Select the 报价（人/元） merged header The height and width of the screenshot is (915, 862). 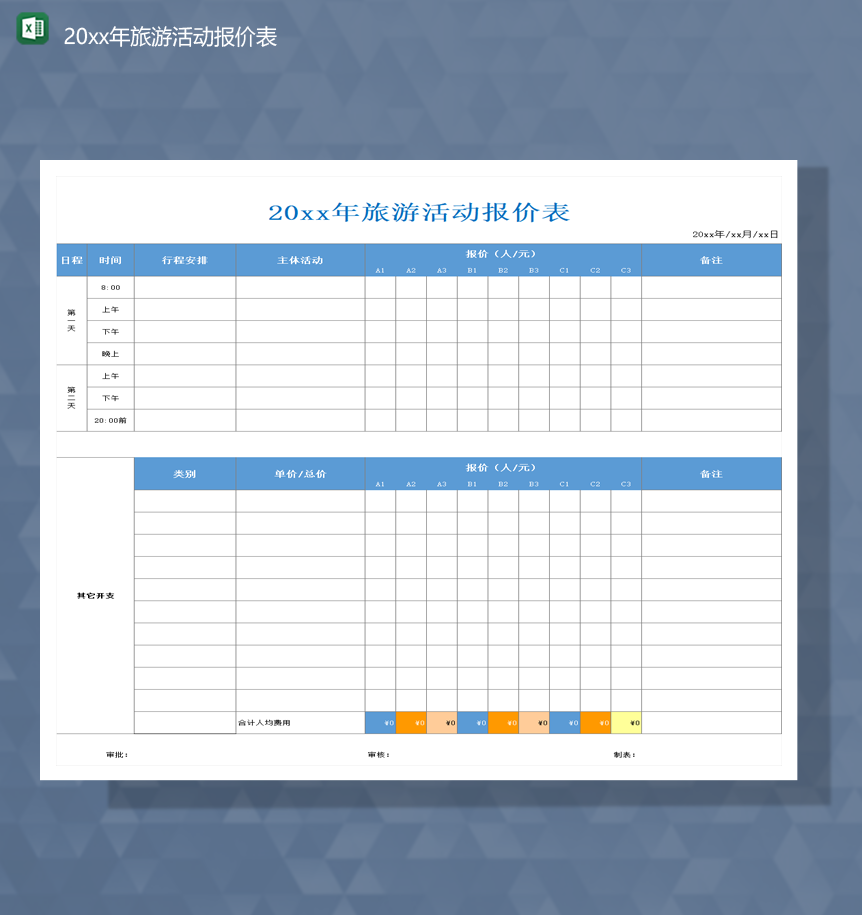click(x=503, y=253)
